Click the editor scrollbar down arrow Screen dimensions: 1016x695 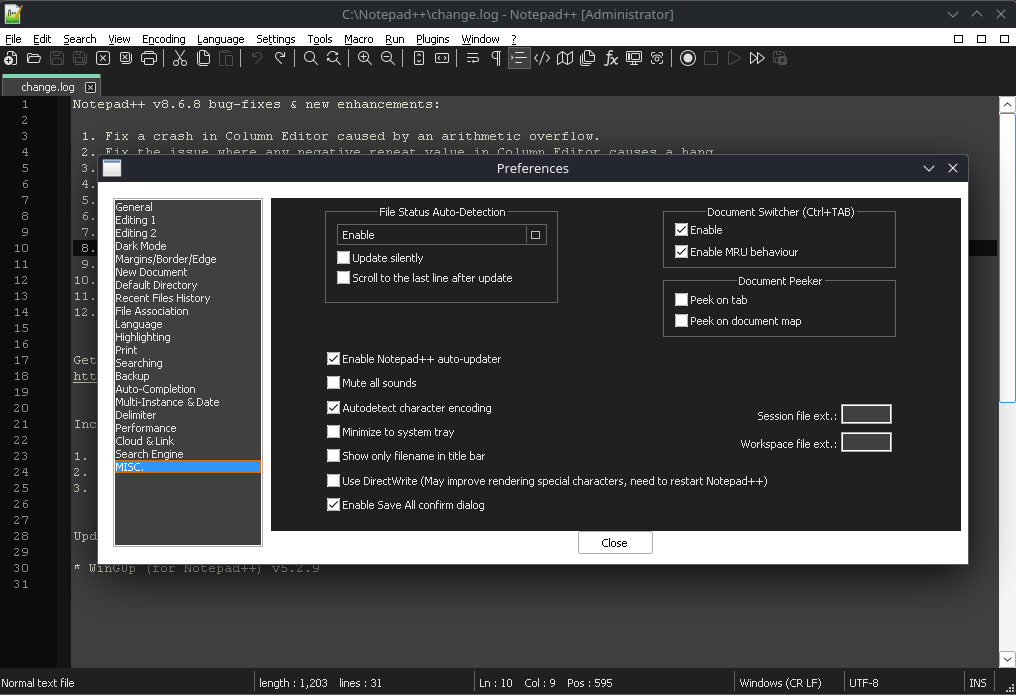point(1007,659)
